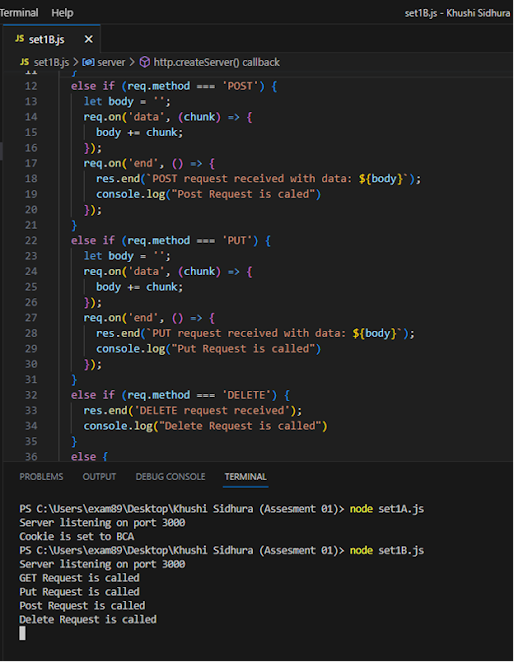The width and height of the screenshot is (514, 662).
Task: Switch to the PROBLEMS panel tab
Action: click(x=41, y=477)
